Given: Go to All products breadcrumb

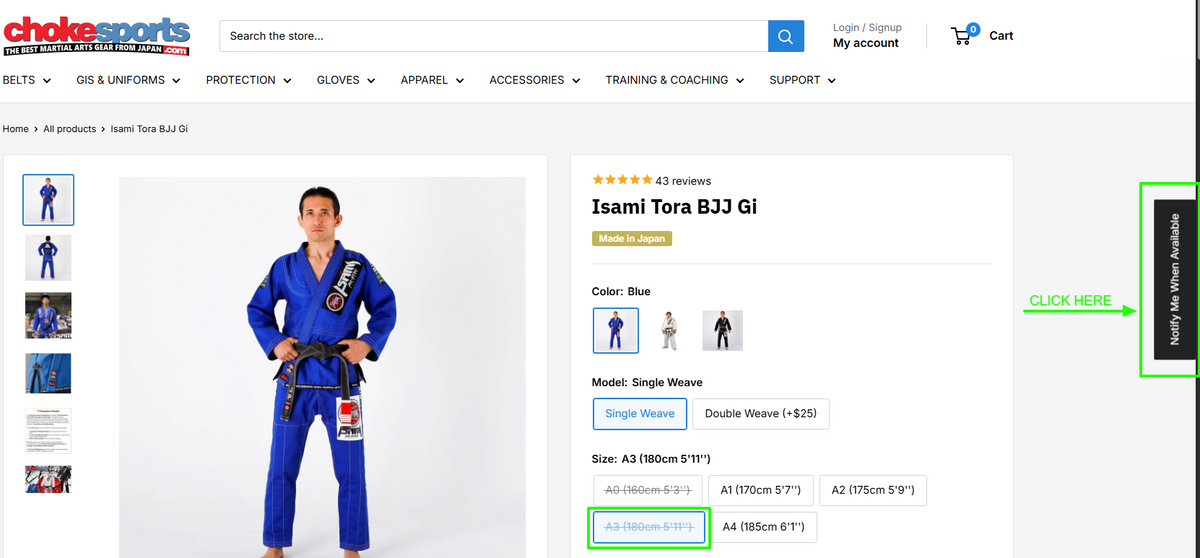Looking at the screenshot, I should coord(70,129).
